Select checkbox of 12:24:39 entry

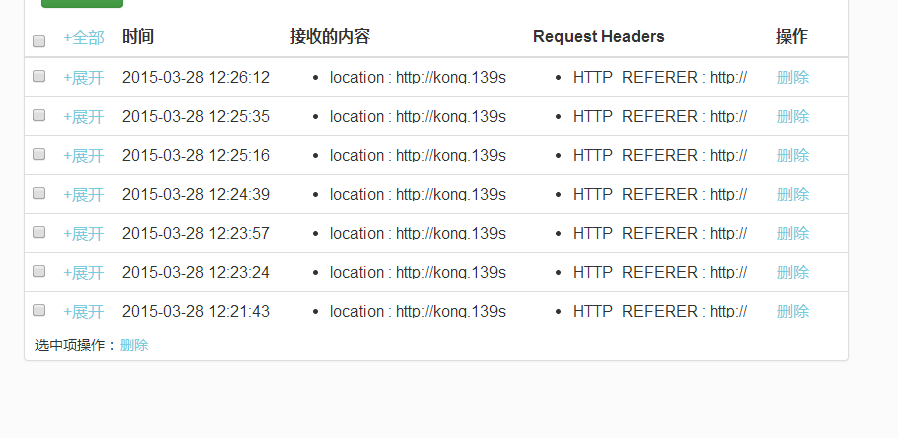coord(39,193)
